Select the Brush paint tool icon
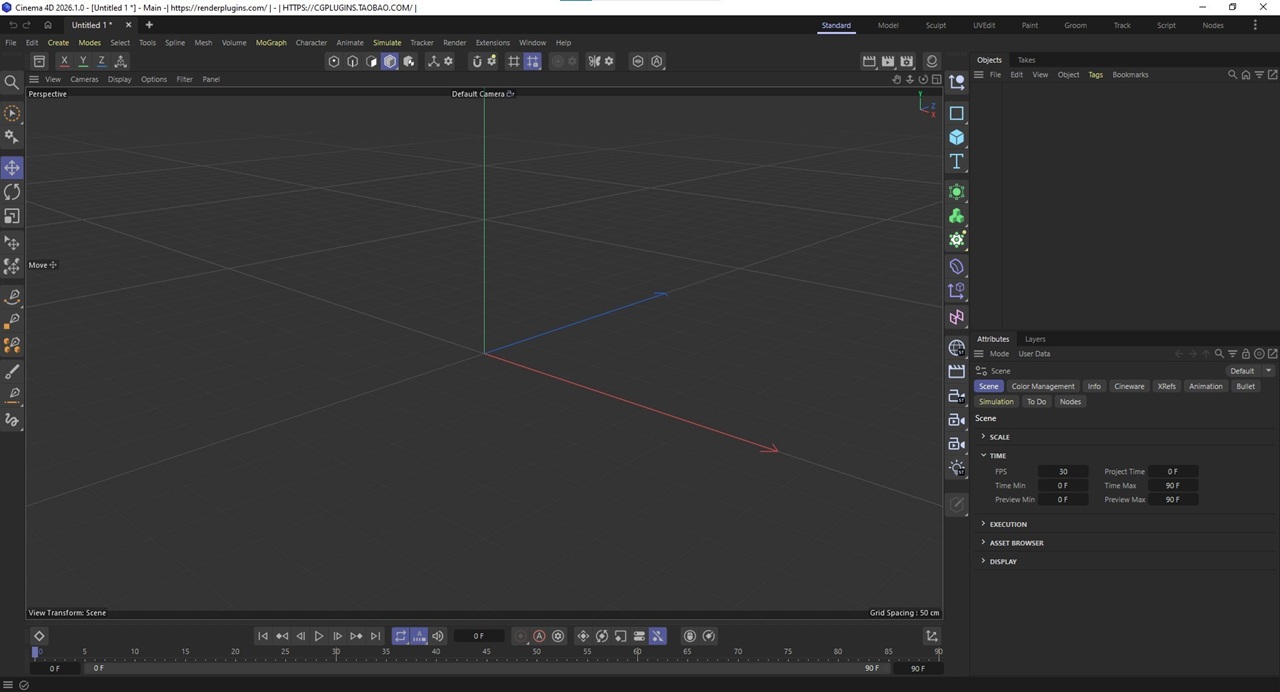This screenshot has width=1280, height=692. (x=12, y=372)
